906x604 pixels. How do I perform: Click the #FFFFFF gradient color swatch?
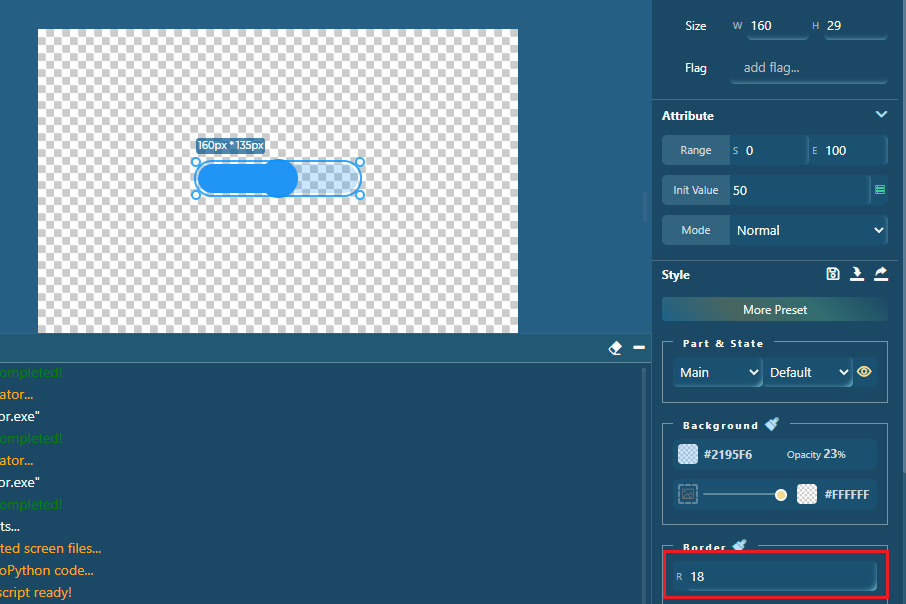[807, 494]
